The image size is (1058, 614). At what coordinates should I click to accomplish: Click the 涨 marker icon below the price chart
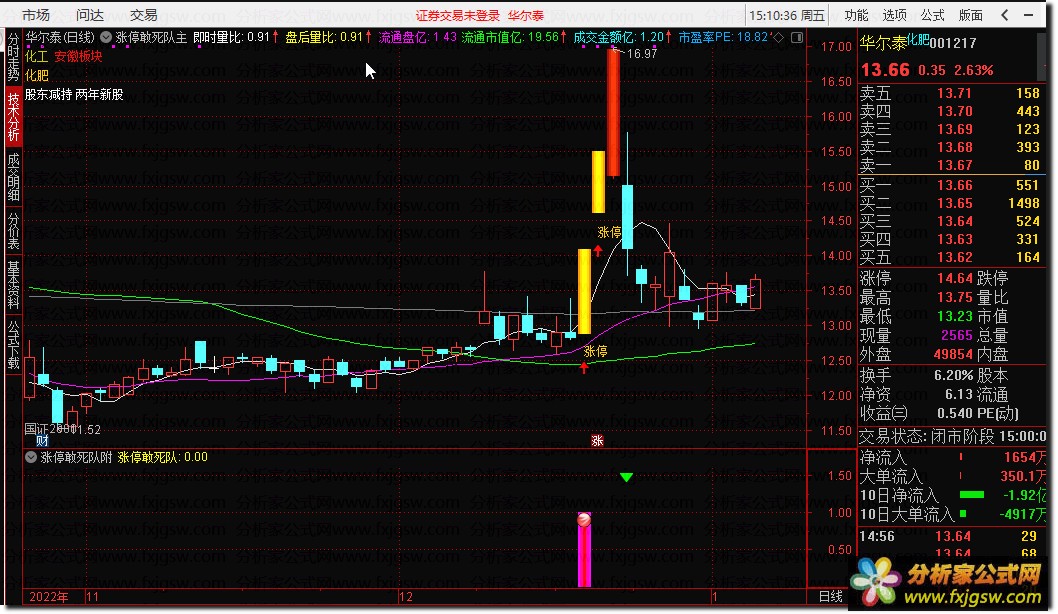coord(597,441)
